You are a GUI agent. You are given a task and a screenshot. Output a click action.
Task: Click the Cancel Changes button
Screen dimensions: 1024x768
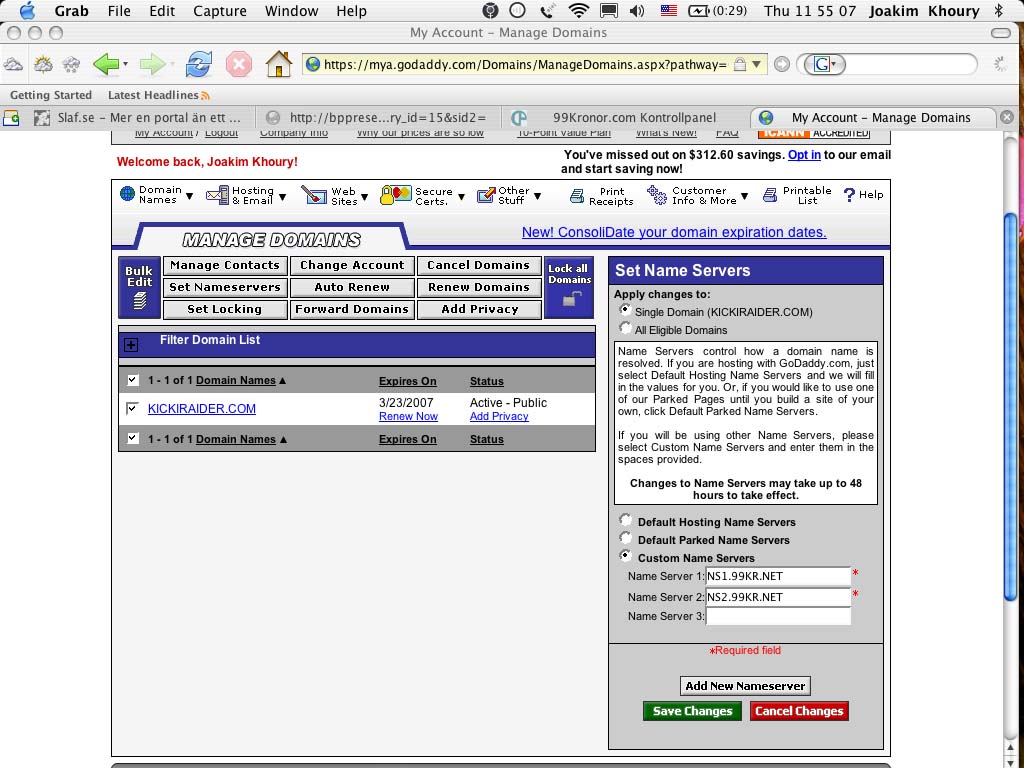click(799, 711)
